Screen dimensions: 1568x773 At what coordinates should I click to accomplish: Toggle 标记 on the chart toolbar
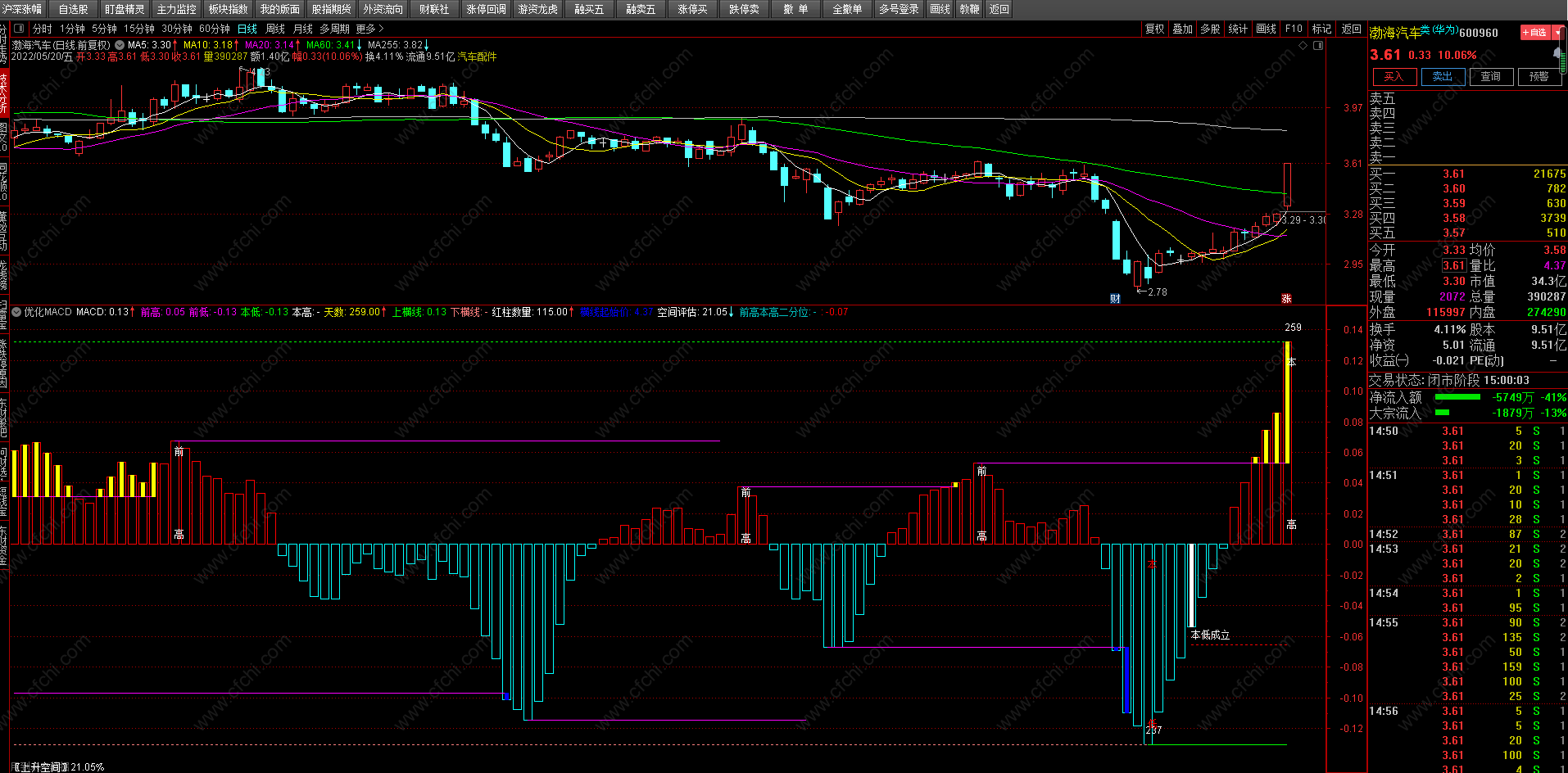click(x=1321, y=29)
